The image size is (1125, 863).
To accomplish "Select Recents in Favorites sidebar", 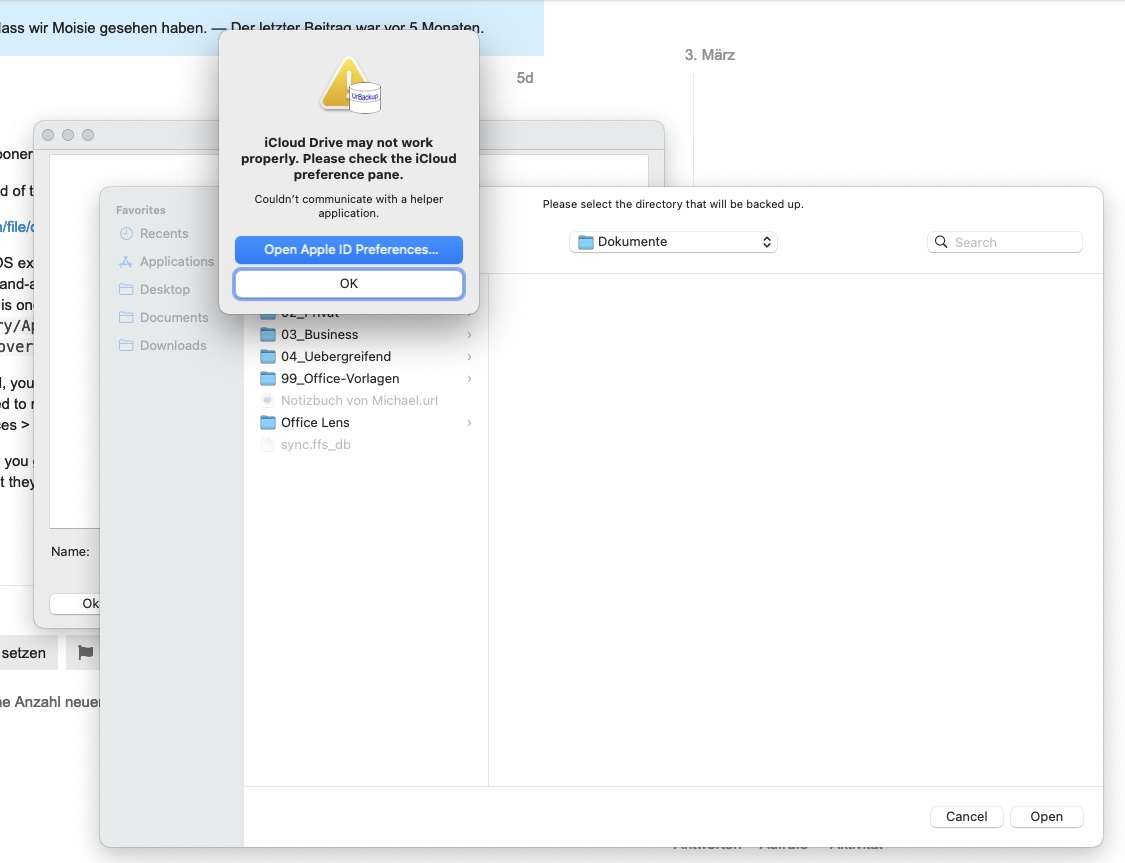I will 164,234.
